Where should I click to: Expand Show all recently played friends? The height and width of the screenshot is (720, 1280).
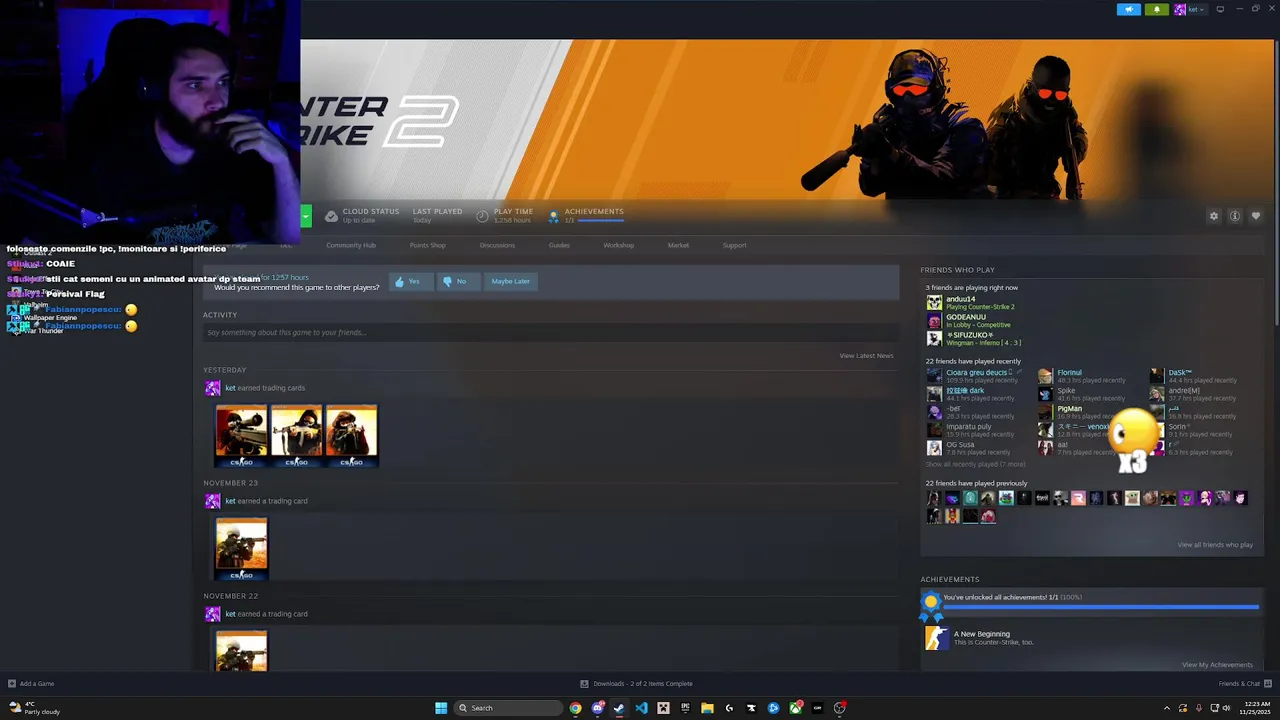pos(975,464)
